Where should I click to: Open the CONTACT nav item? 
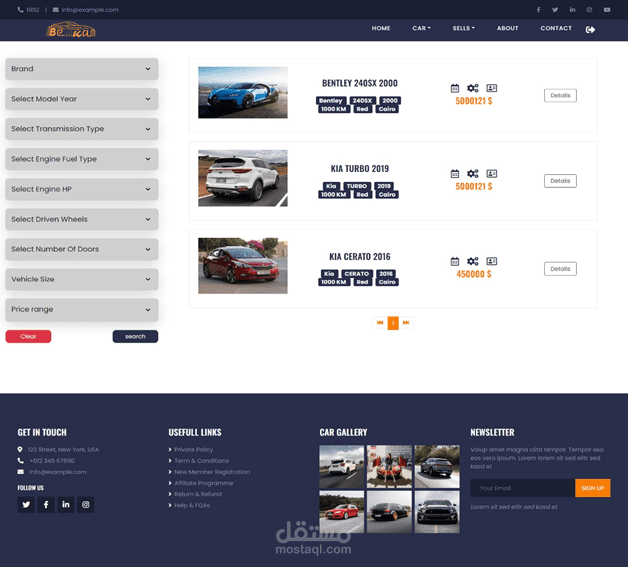[556, 28]
